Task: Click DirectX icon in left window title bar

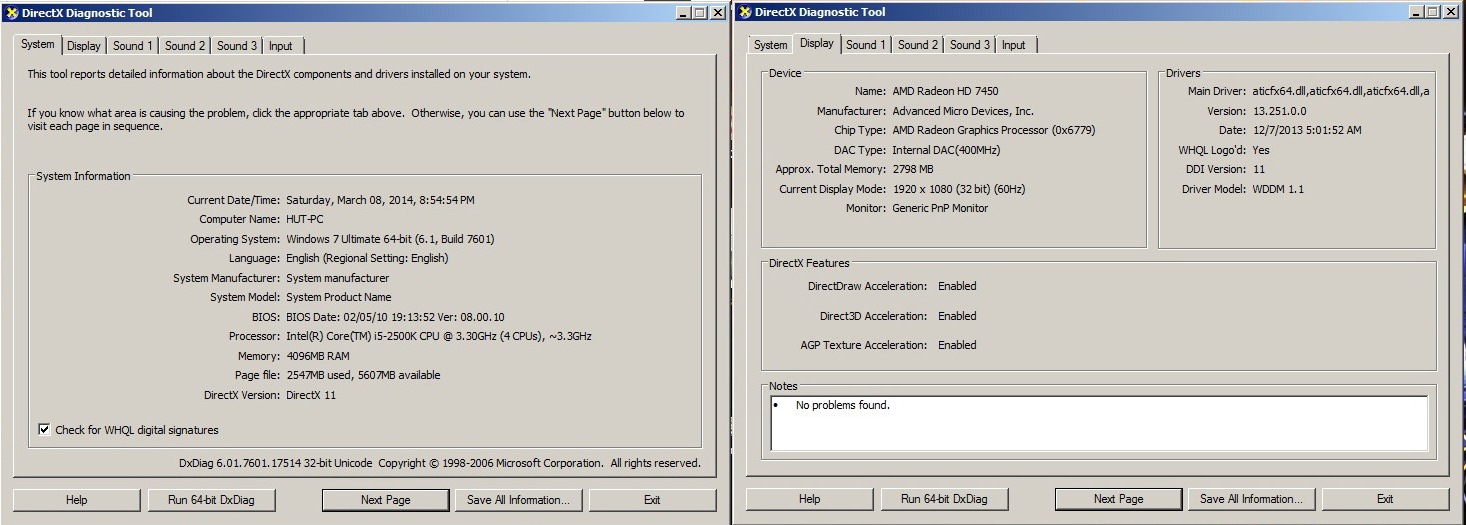Action: pyautogui.click(x=12, y=13)
